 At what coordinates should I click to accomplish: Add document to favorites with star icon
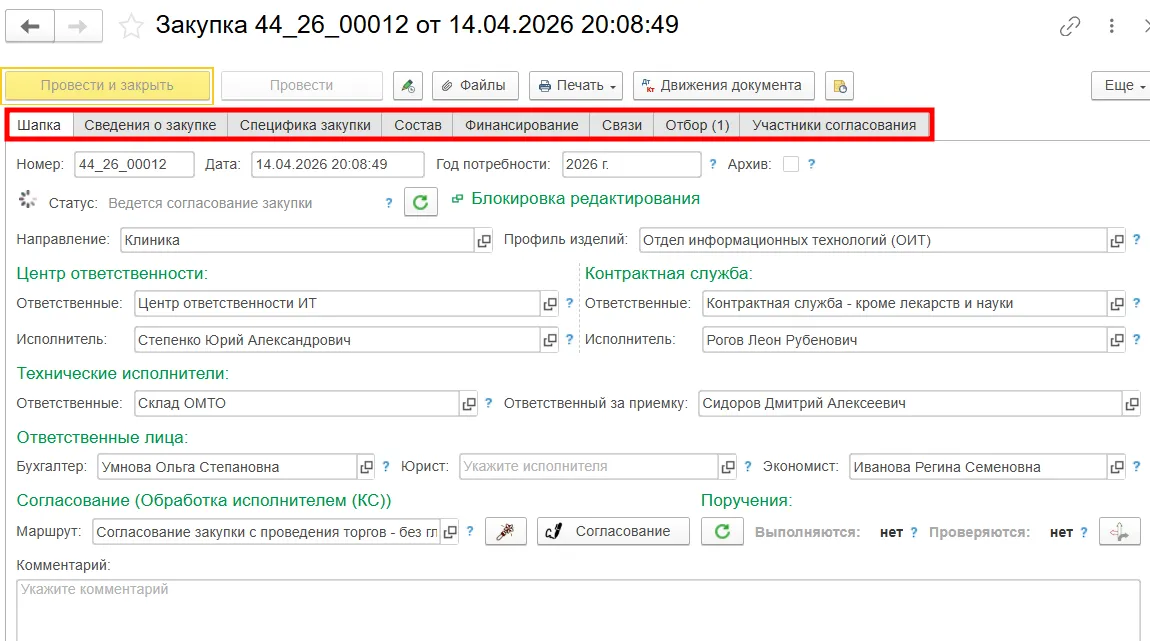point(131,26)
